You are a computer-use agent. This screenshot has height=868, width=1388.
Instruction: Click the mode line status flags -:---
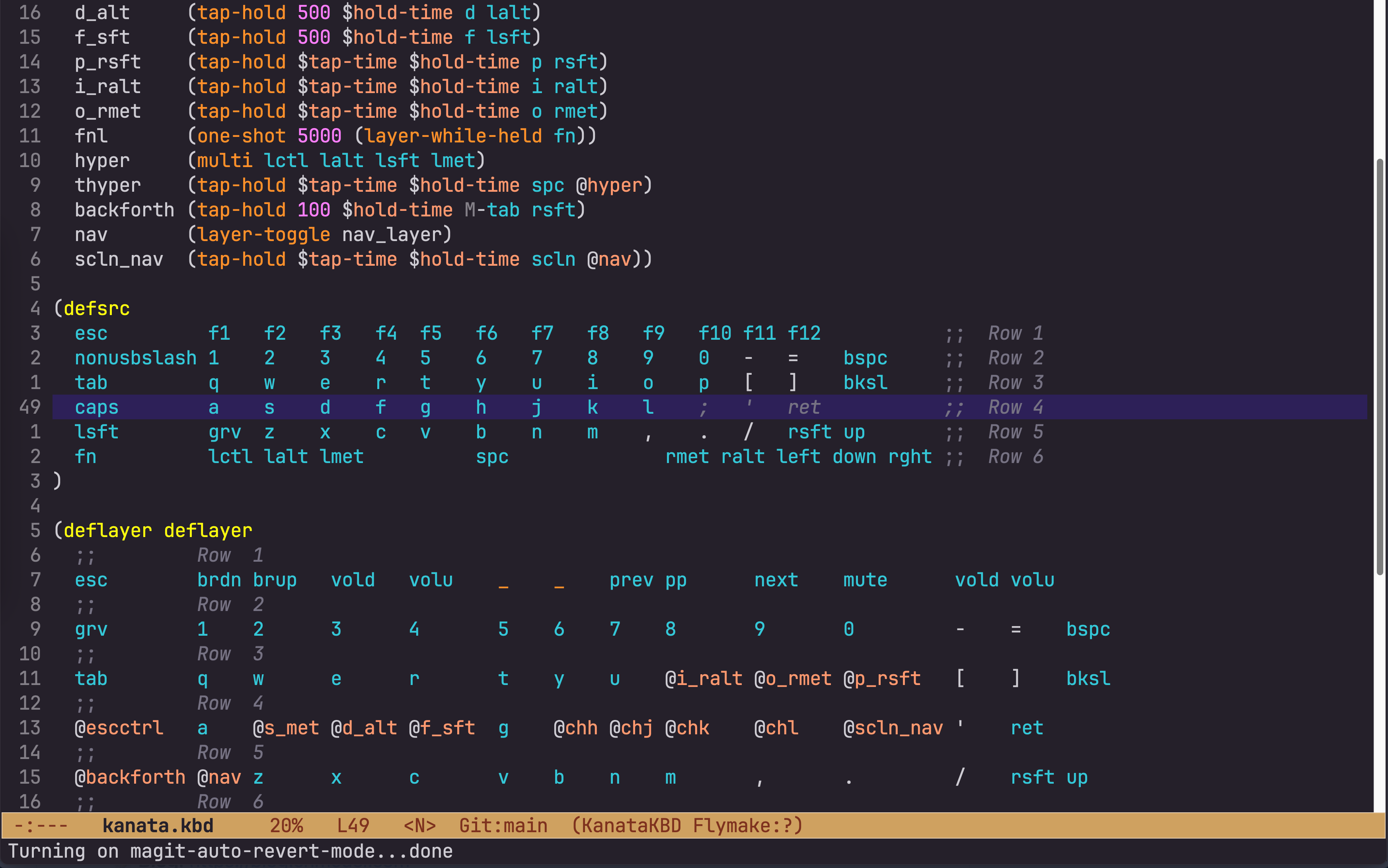(x=41, y=825)
